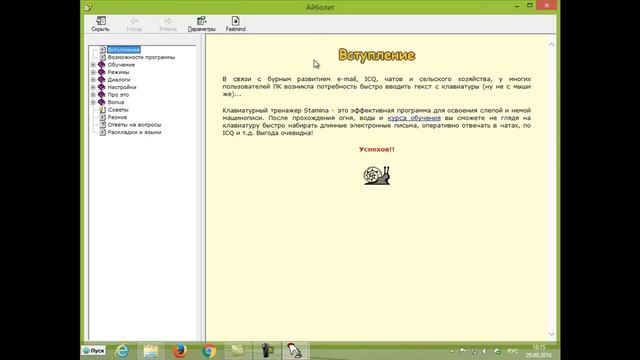640x360 pixels.
Task: Expand the Обучение tree node
Action: click(x=93, y=65)
